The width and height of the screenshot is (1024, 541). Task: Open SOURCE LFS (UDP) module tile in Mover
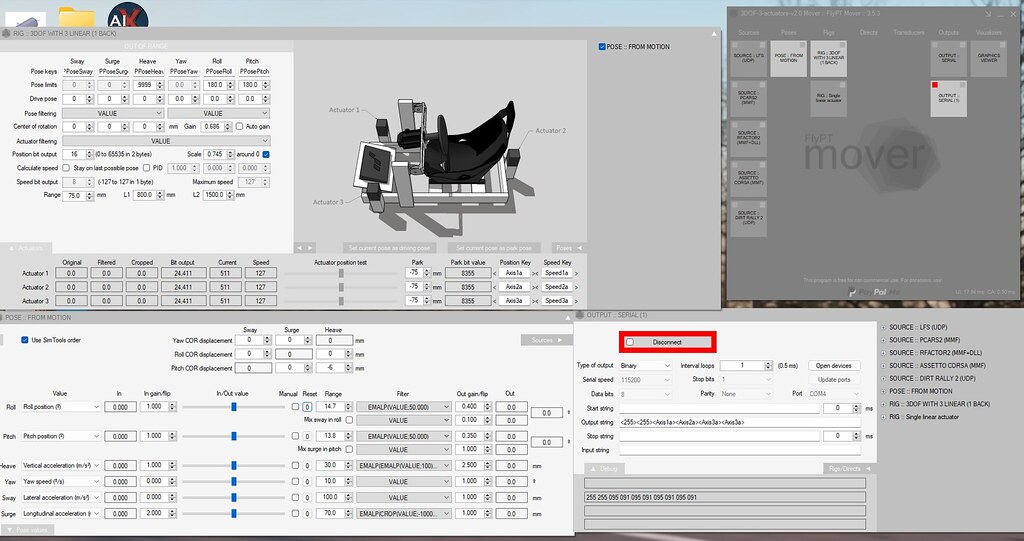748,59
